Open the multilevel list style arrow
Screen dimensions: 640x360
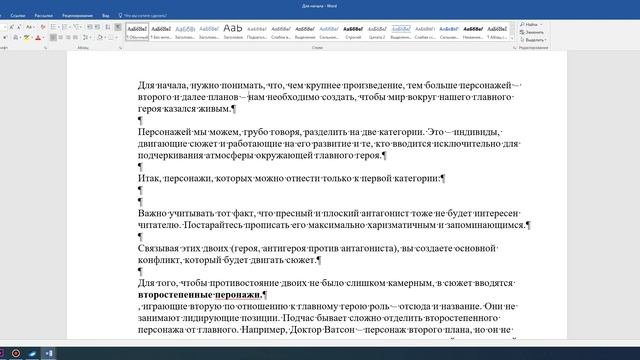click(81, 27)
